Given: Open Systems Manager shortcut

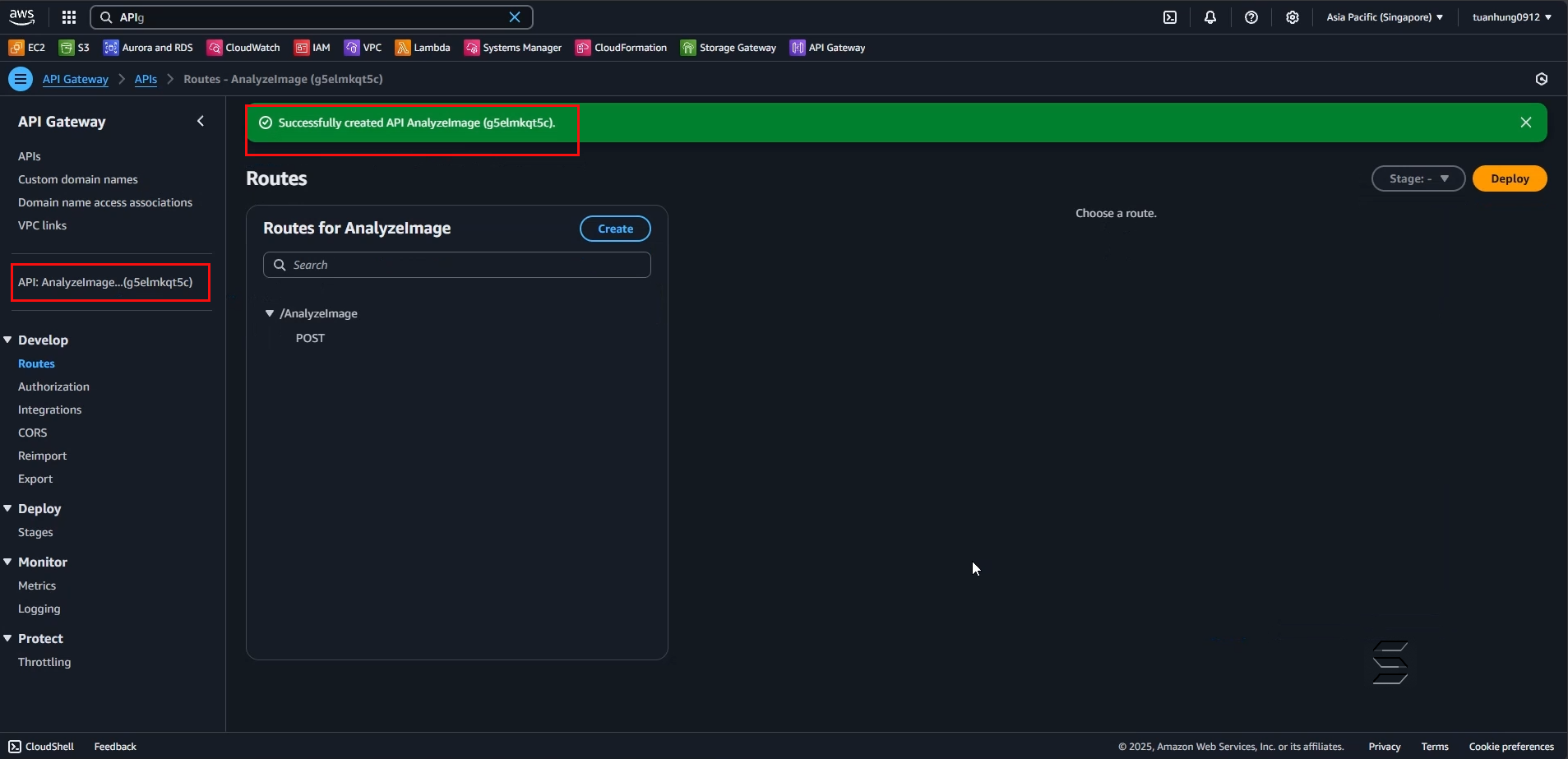Looking at the screenshot, I should [x=513, y=48].
